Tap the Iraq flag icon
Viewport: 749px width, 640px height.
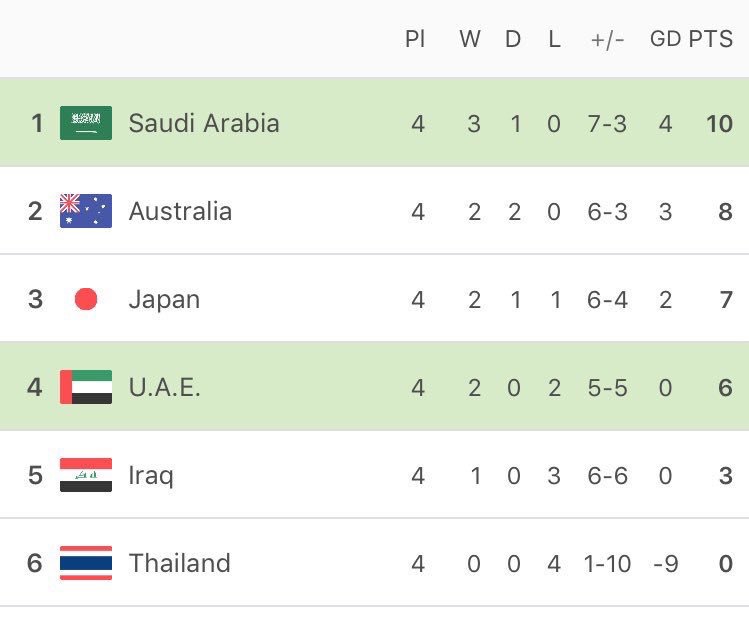86,475
